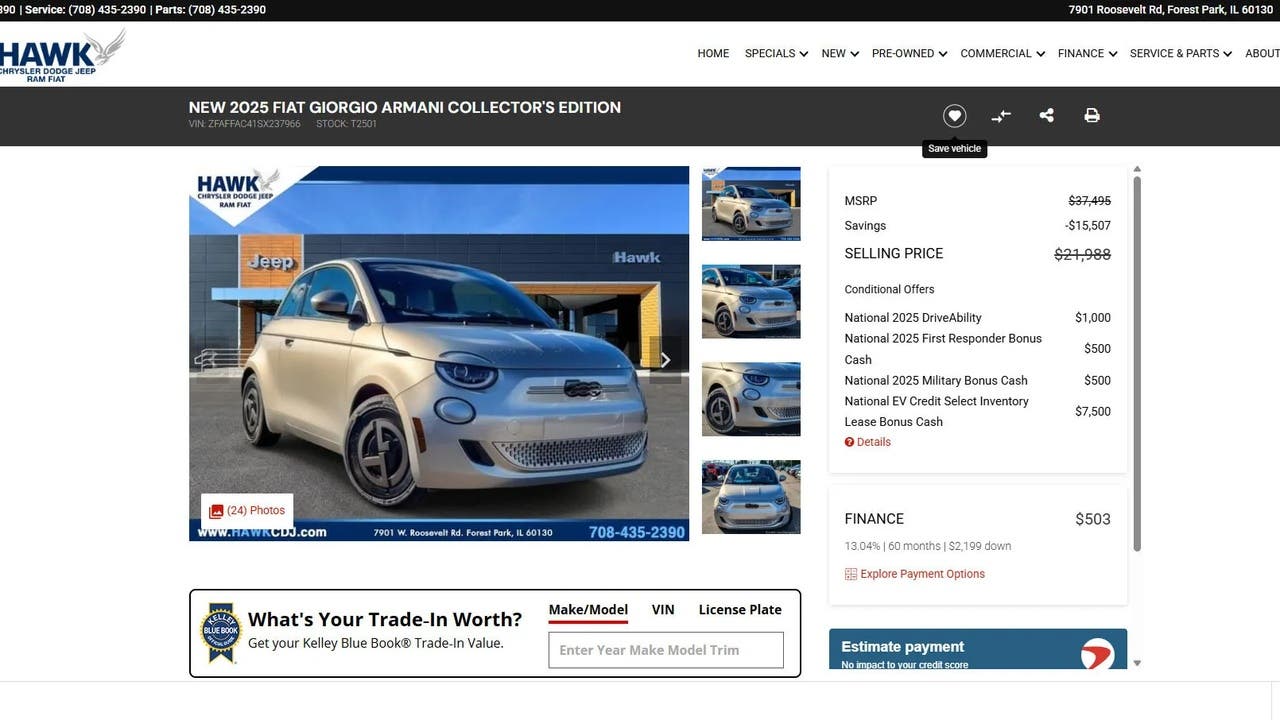Click the pricing panel vertical scrollbar
Image resolution: width=1280 pixels, height=720 pixels.
(1136, 360)
